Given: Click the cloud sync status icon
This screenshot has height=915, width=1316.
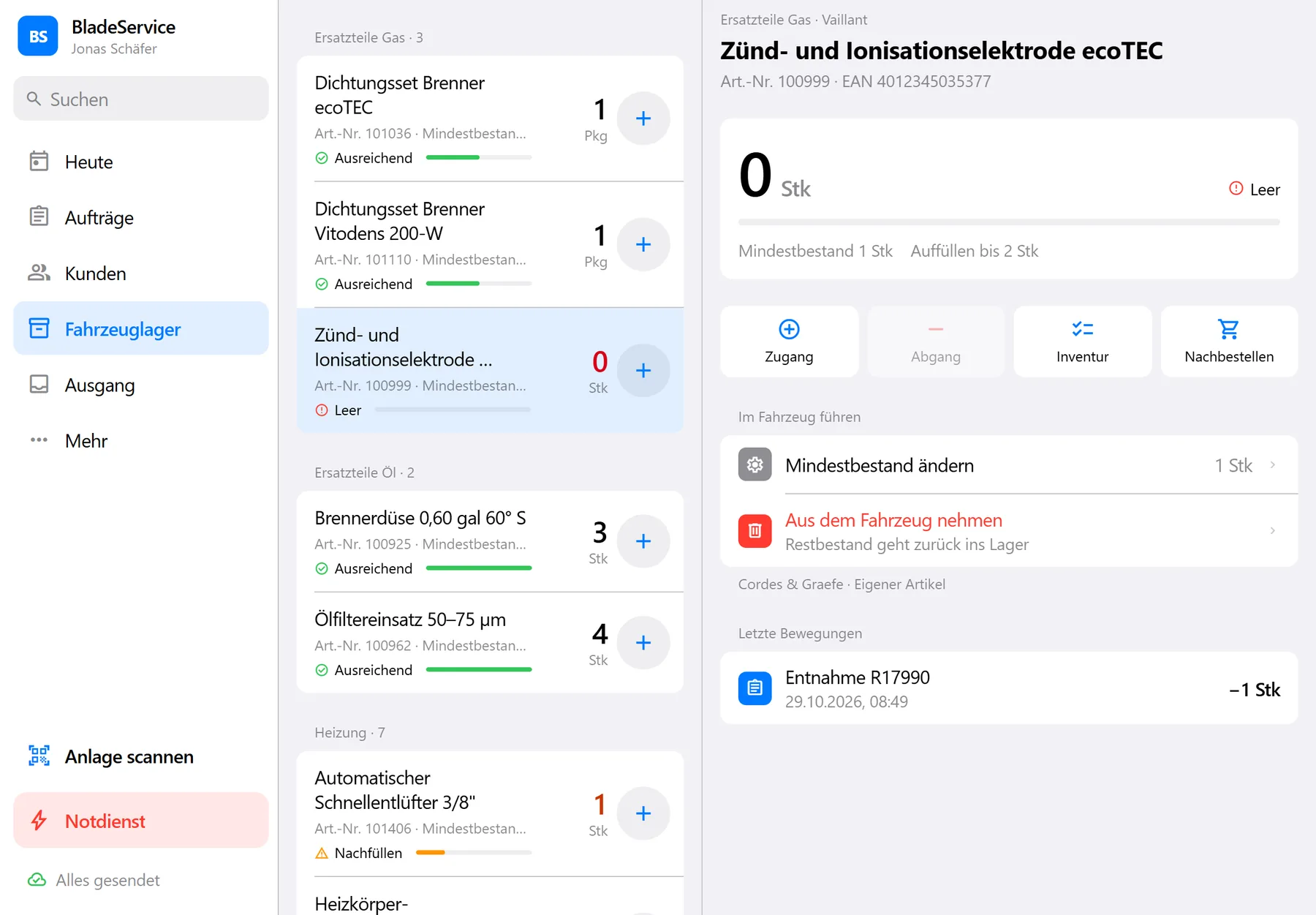Looking at the screenshot, I should coord(37,880).
